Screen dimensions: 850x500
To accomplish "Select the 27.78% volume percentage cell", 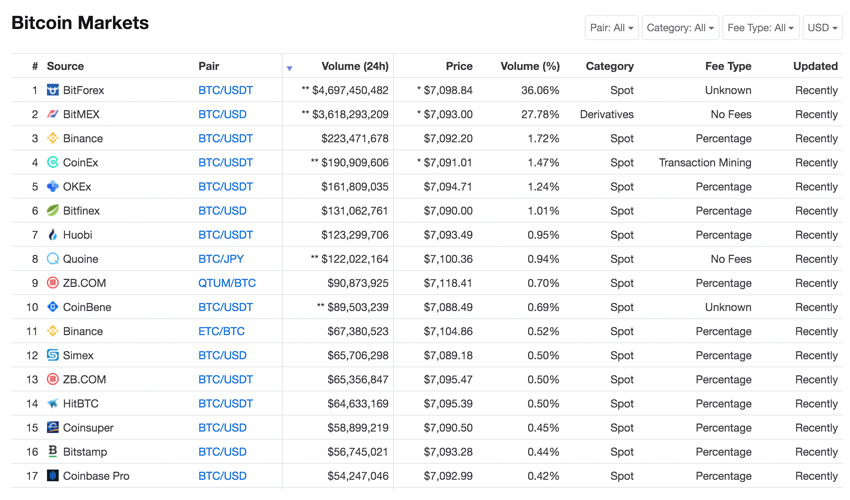I will 540,114.
